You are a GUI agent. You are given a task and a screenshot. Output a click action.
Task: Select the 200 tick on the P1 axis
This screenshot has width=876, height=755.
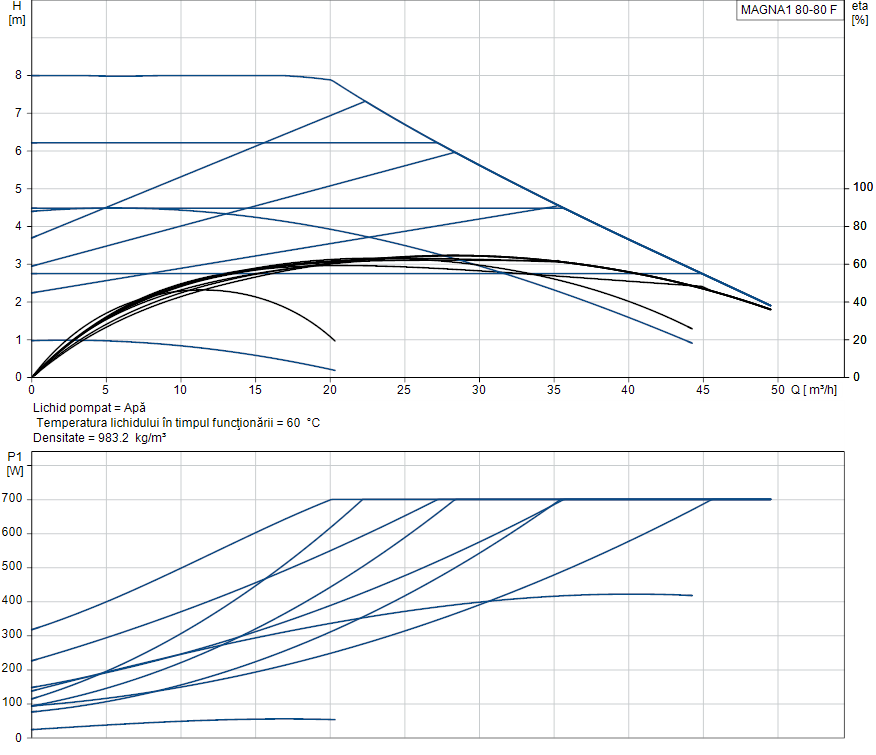[13, 669]
